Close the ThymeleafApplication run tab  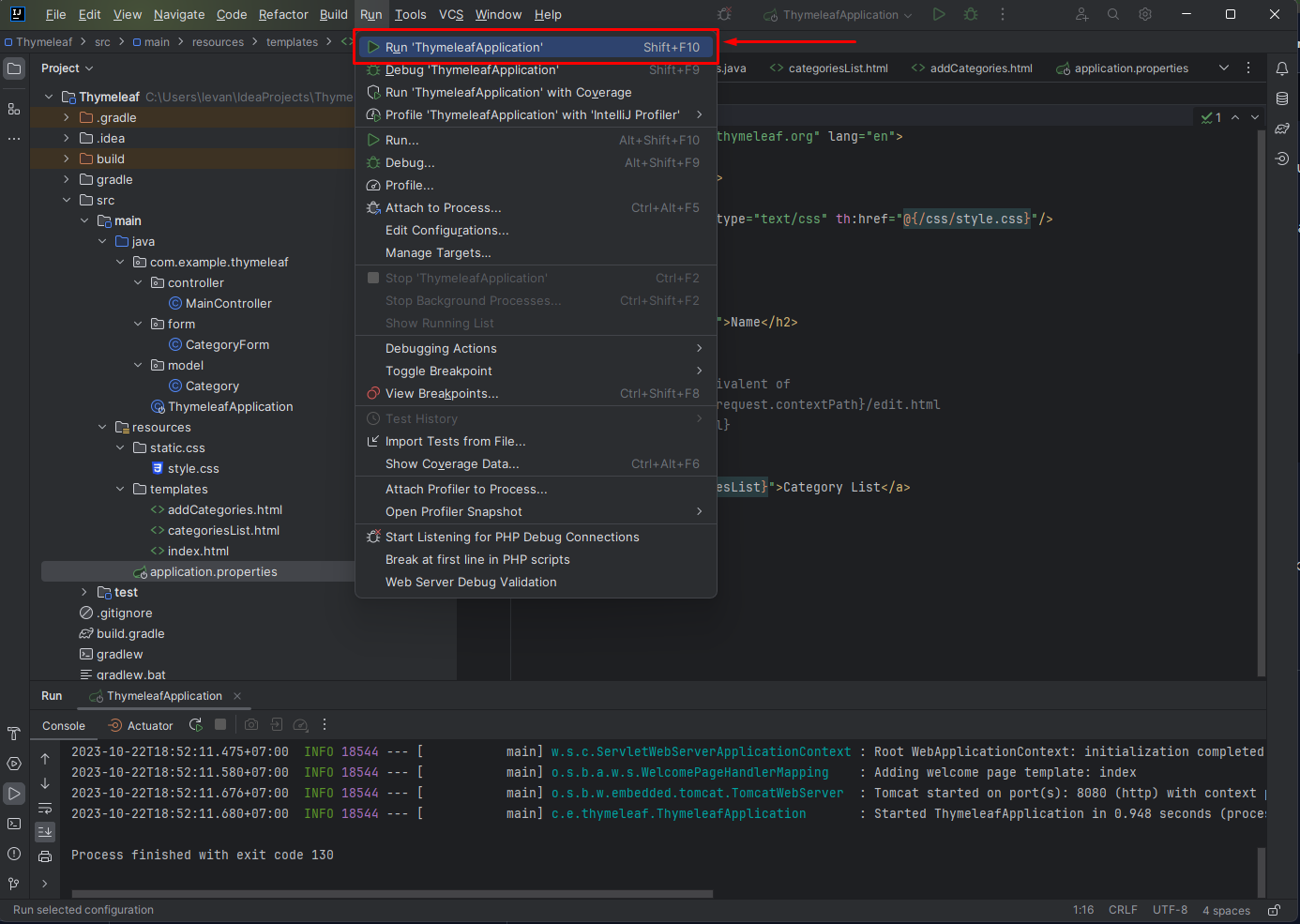click(237, 696)
